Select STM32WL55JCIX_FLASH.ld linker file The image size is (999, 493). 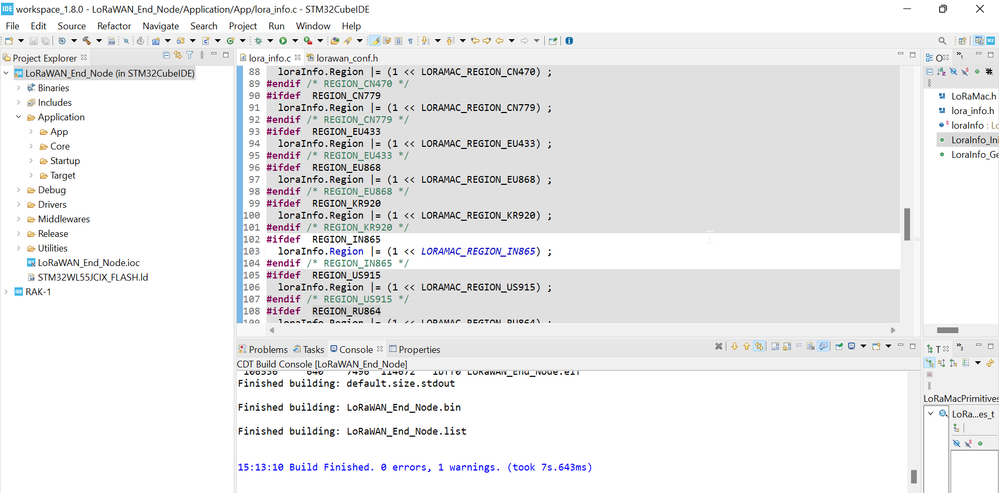tap(87, 277)
